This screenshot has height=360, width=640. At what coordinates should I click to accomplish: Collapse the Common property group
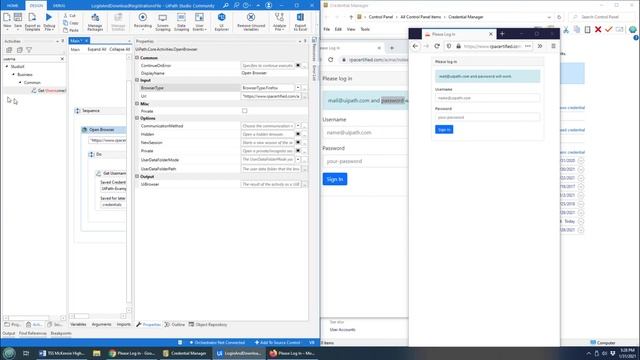(137, 58)
